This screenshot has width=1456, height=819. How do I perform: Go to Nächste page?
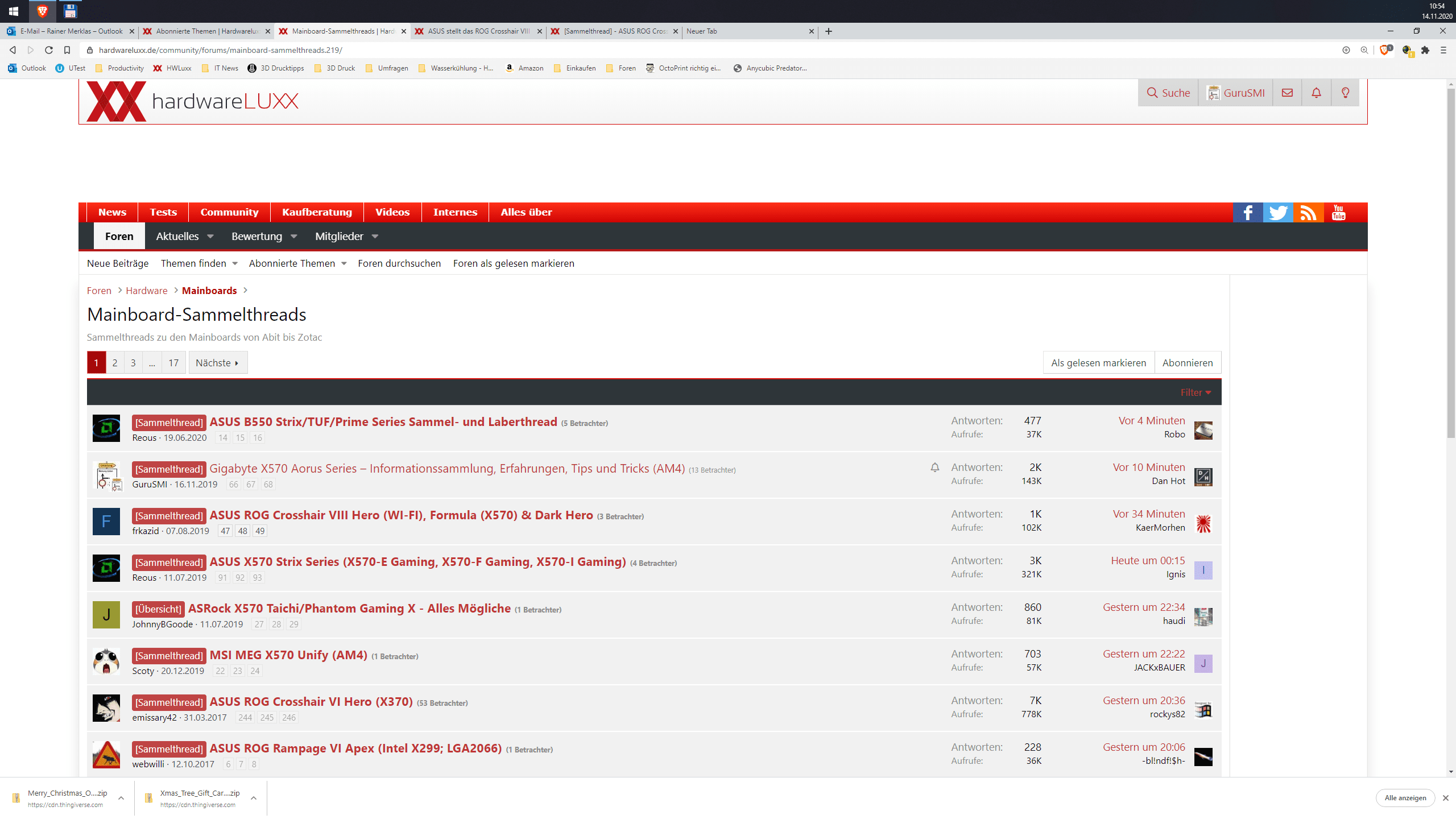[218, 363]
